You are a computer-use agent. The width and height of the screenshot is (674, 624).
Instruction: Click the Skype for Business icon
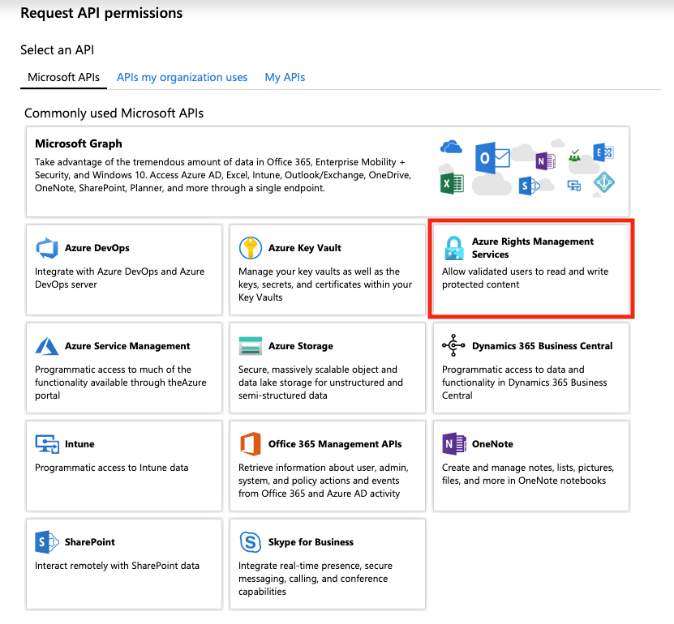pyautogui.click(x=250, y=542)
